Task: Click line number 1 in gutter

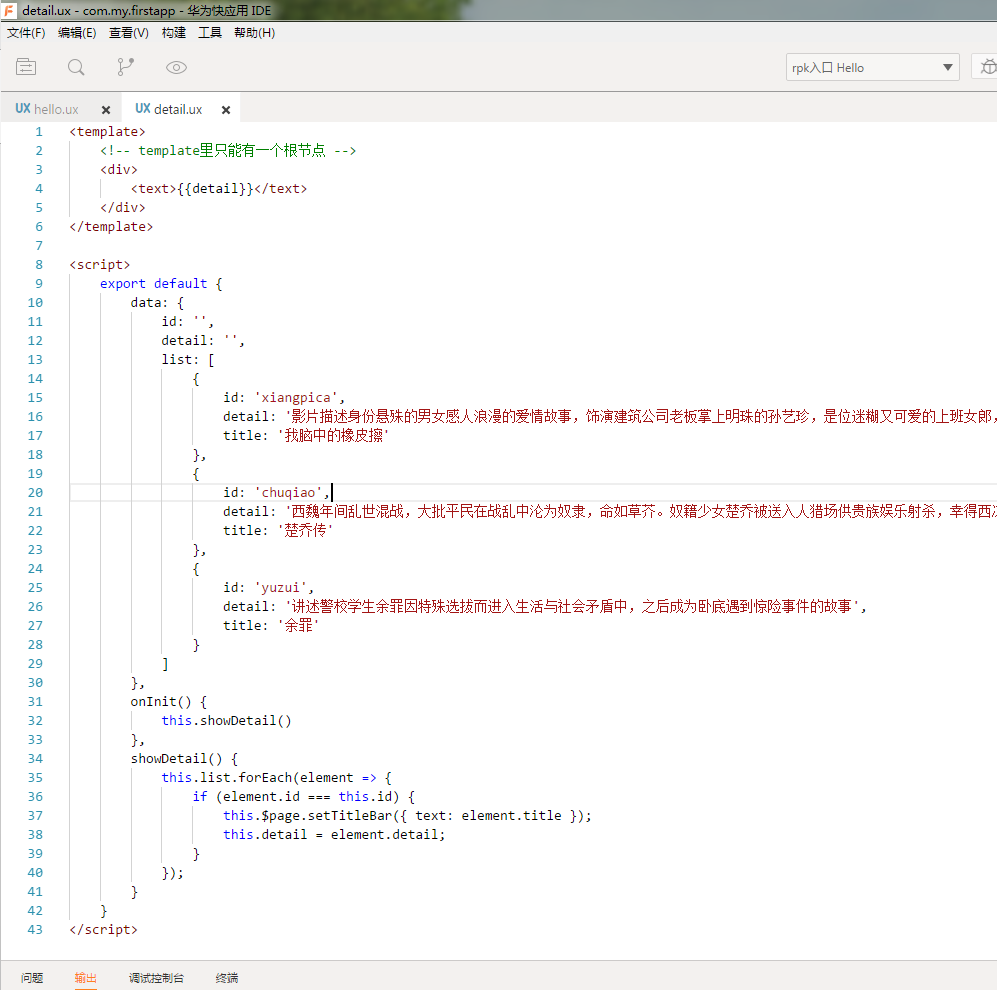Action: 39,132
